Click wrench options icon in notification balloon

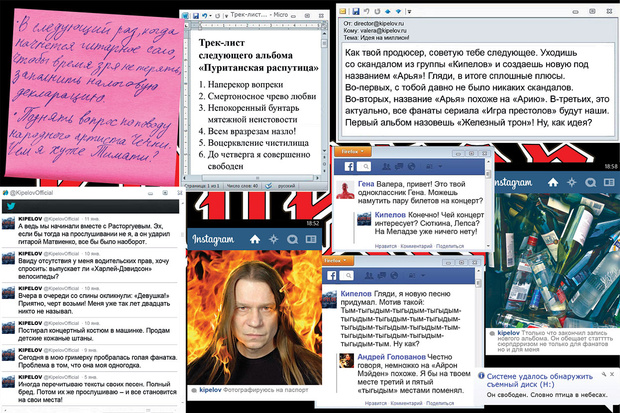point(604,374)
